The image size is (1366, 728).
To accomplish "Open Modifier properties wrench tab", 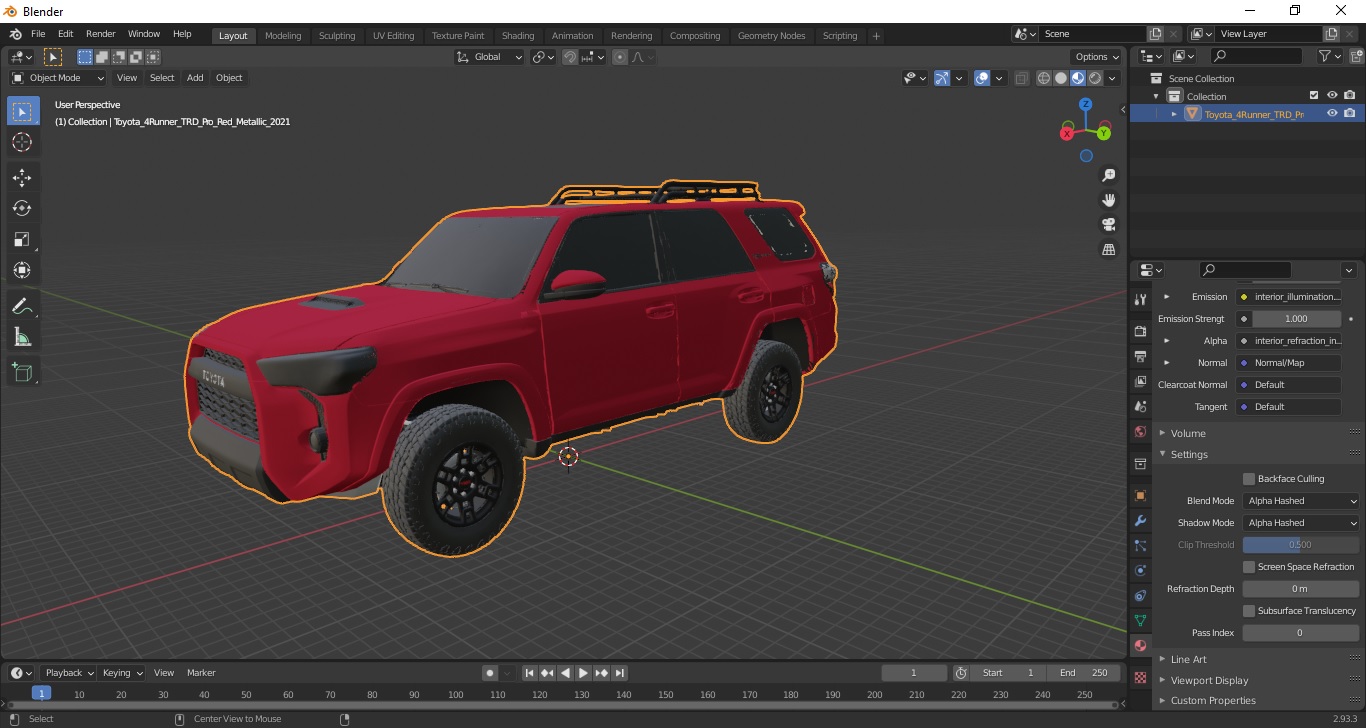I will [1140, 521].
